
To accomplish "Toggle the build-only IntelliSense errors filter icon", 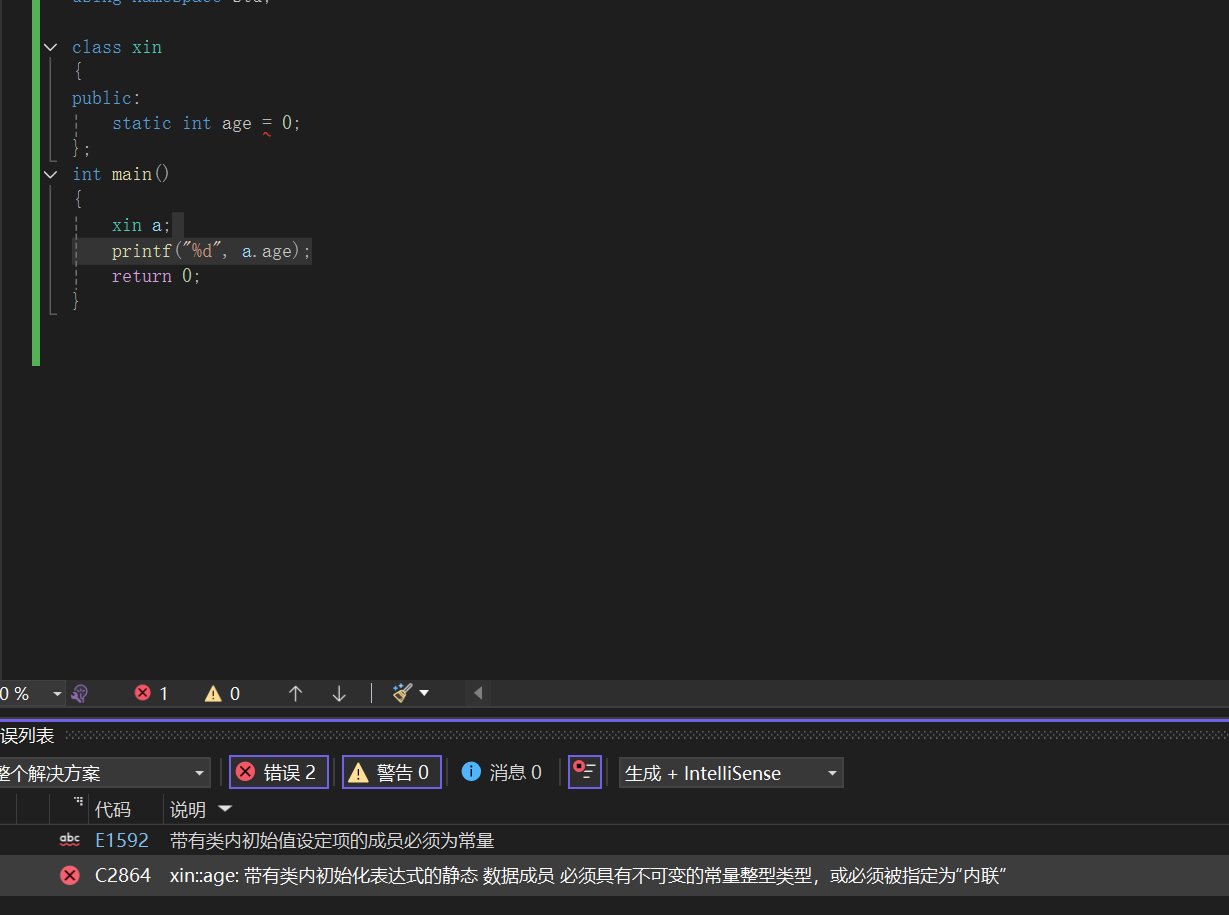I will point(585,771).
